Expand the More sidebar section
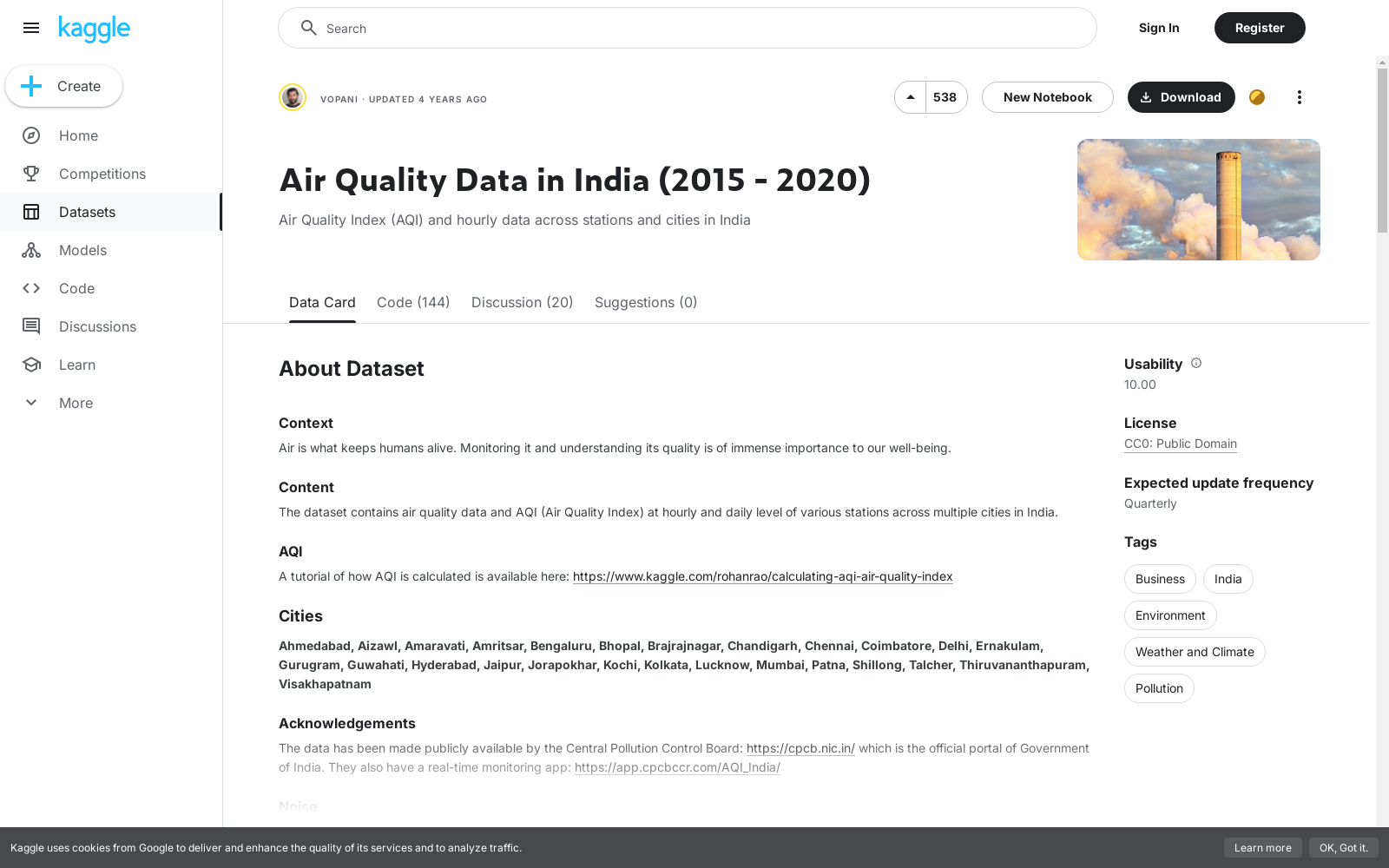 [111, 403]
